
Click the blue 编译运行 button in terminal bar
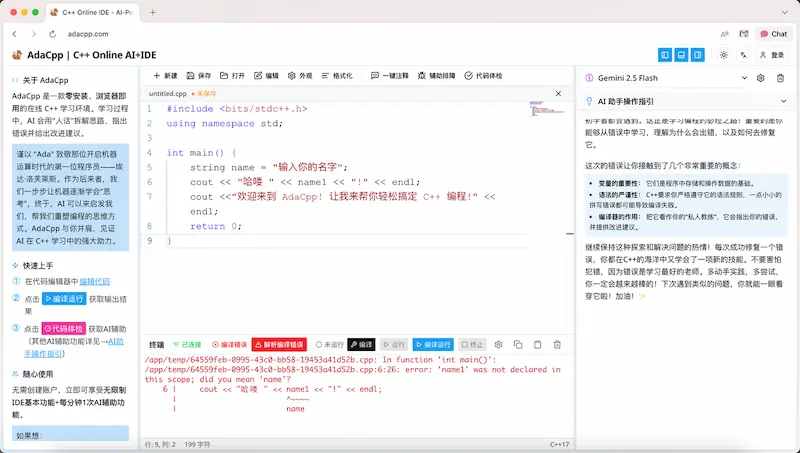coord(433,344)
